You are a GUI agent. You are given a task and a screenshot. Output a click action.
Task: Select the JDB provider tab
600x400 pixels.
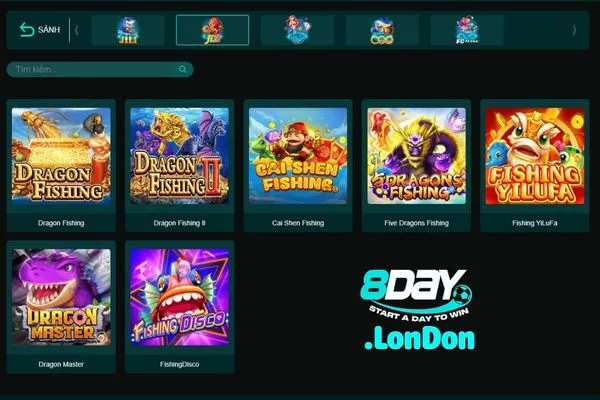coord(212,30)
